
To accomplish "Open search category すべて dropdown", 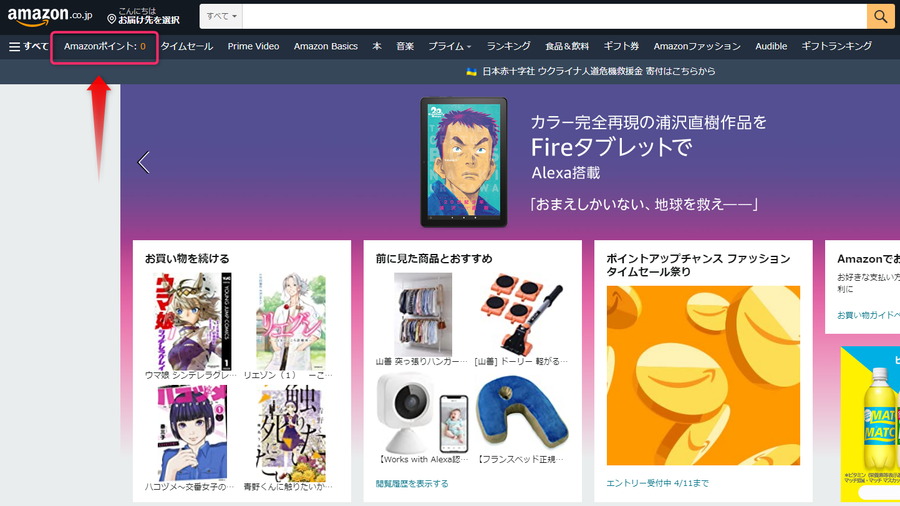I will point(221,17).
